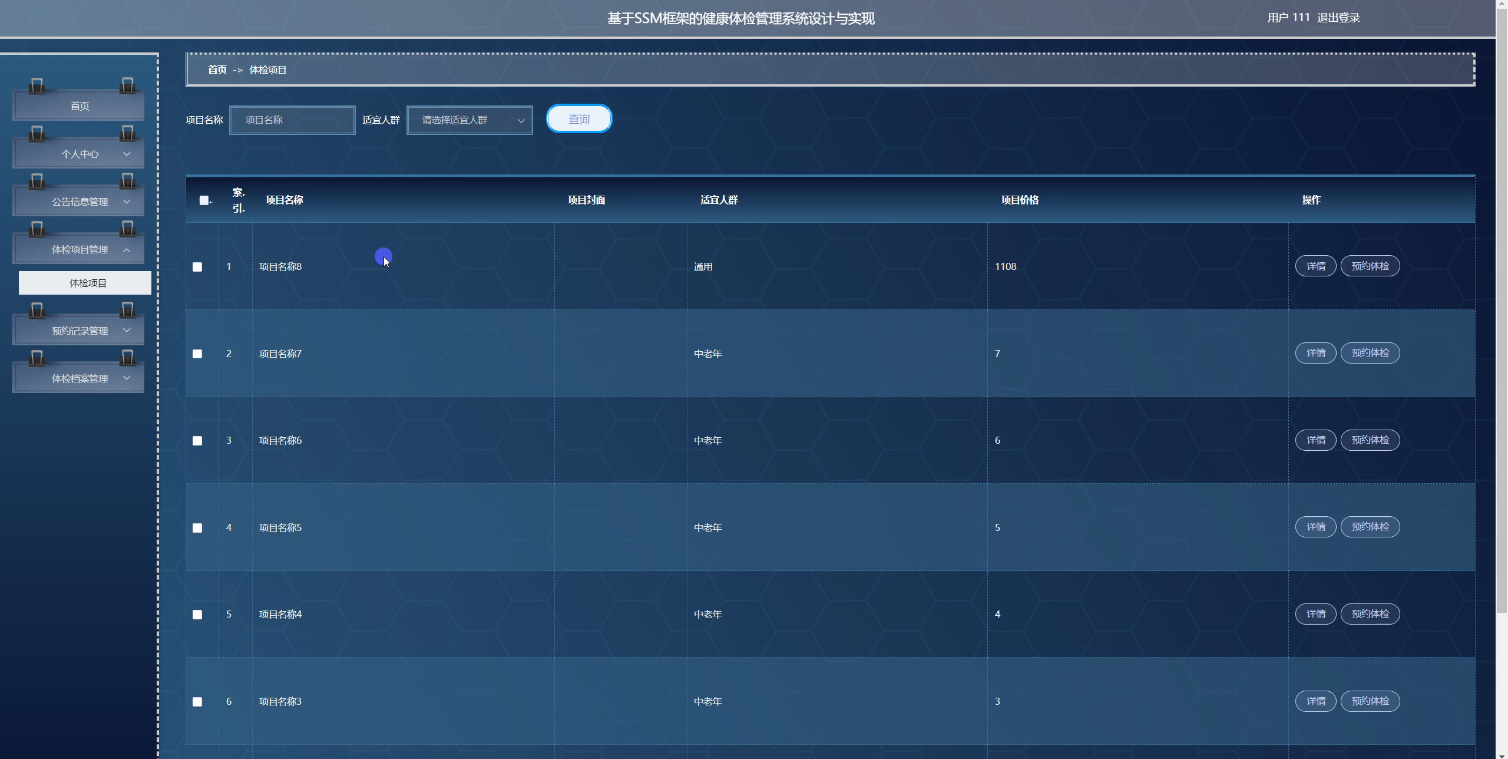Click 预约体检 button for 项目名称3

[x=1370, y=701]
